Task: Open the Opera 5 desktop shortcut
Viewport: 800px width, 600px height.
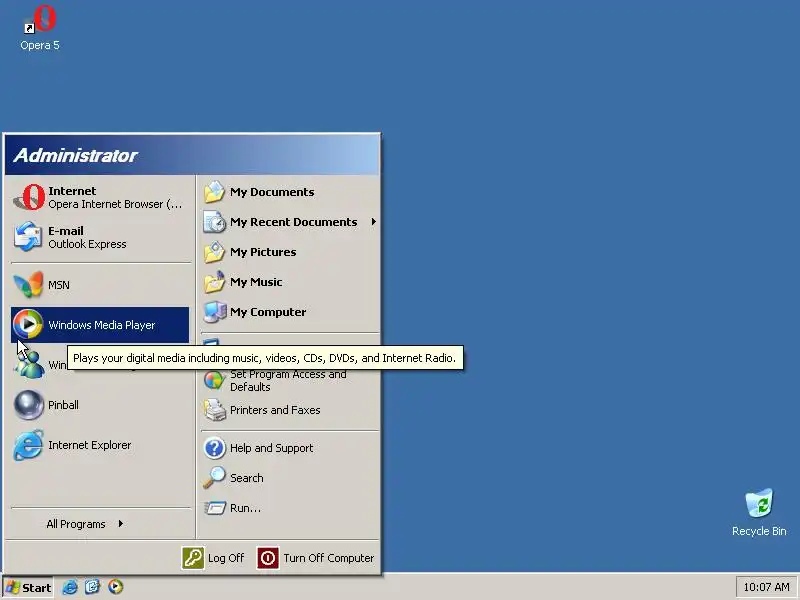Action: (x=40, y=28)
